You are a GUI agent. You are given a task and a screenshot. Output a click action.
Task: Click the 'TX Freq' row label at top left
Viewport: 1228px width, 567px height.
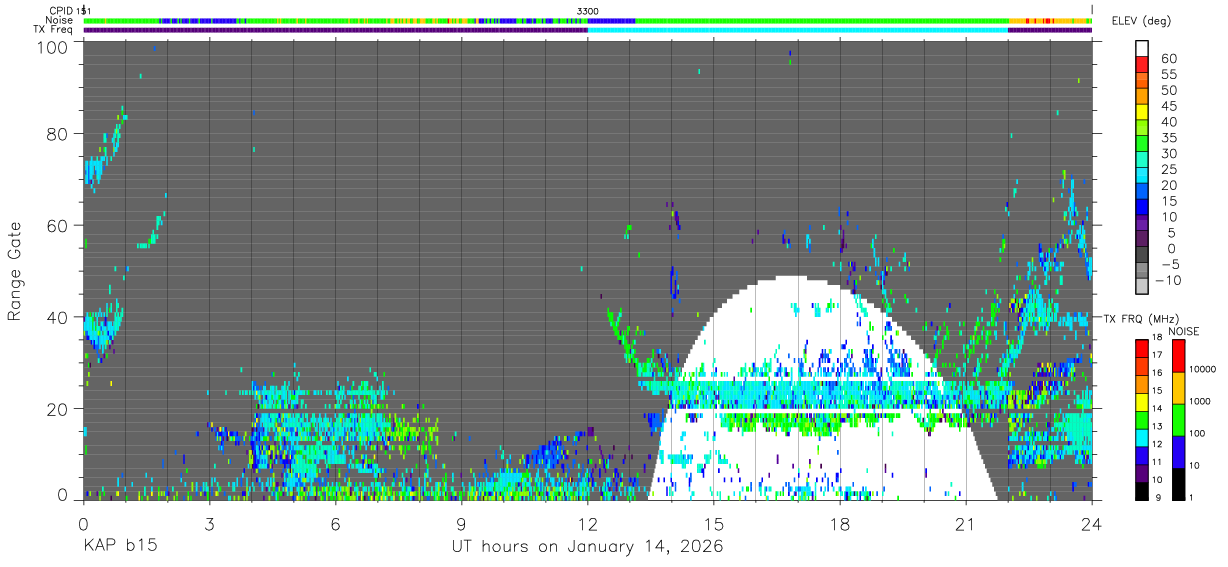55,29
